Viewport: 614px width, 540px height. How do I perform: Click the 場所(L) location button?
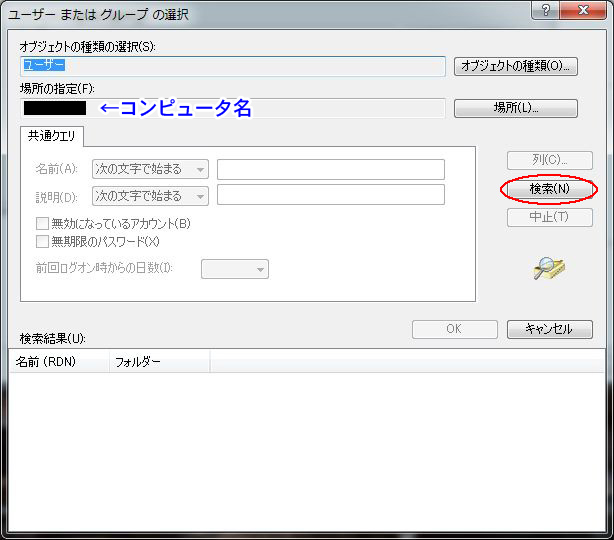[x=516, y=108]
